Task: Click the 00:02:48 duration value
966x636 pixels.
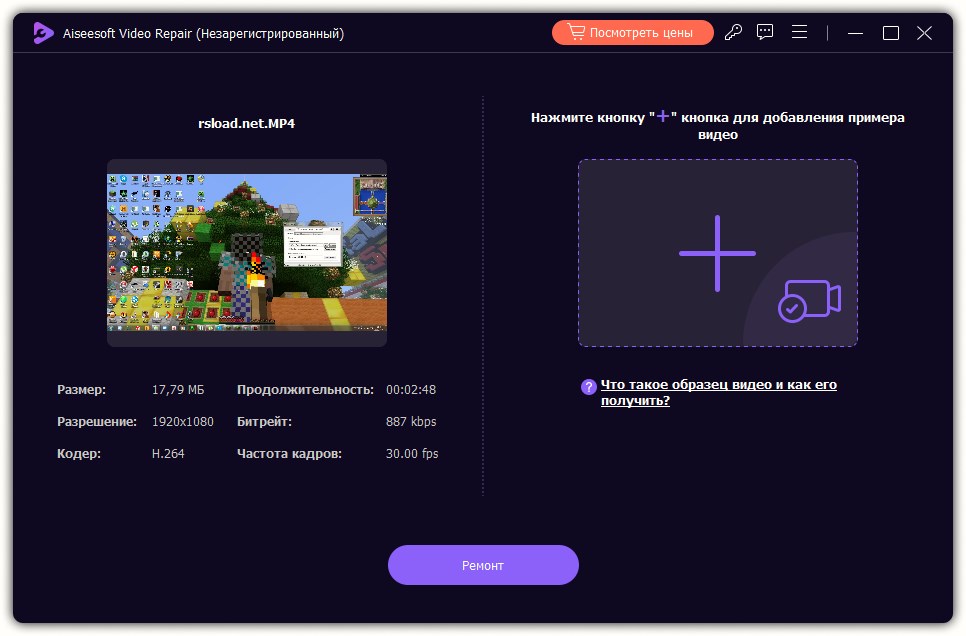Action: (411, 389)
